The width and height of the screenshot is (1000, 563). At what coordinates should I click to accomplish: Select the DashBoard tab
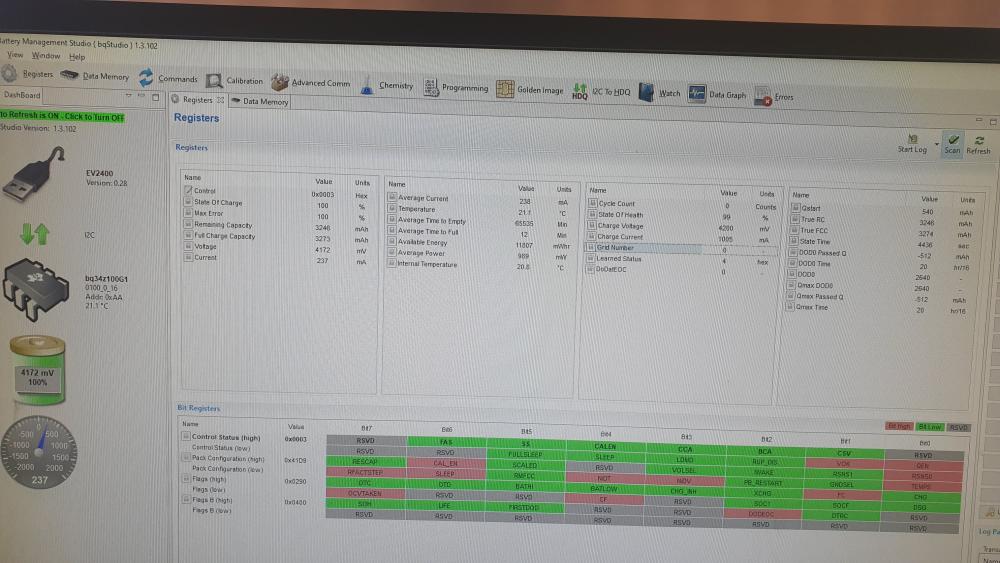click(x=22, y=95)
